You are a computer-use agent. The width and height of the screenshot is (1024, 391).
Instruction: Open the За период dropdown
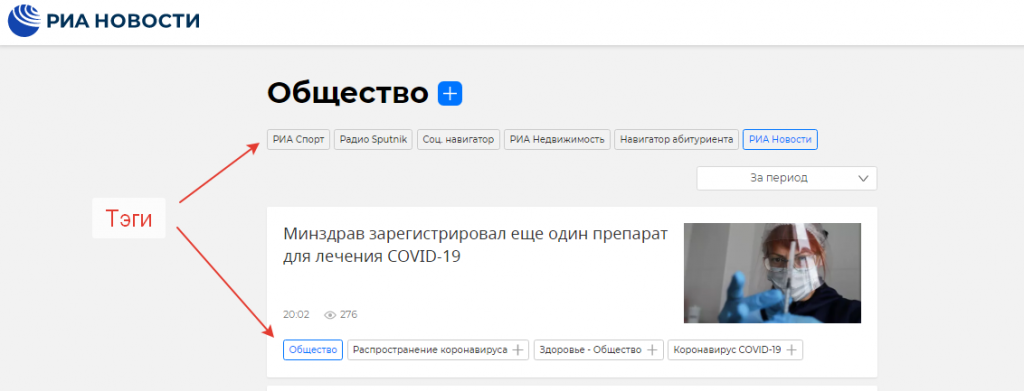click(x=786, y=178)
